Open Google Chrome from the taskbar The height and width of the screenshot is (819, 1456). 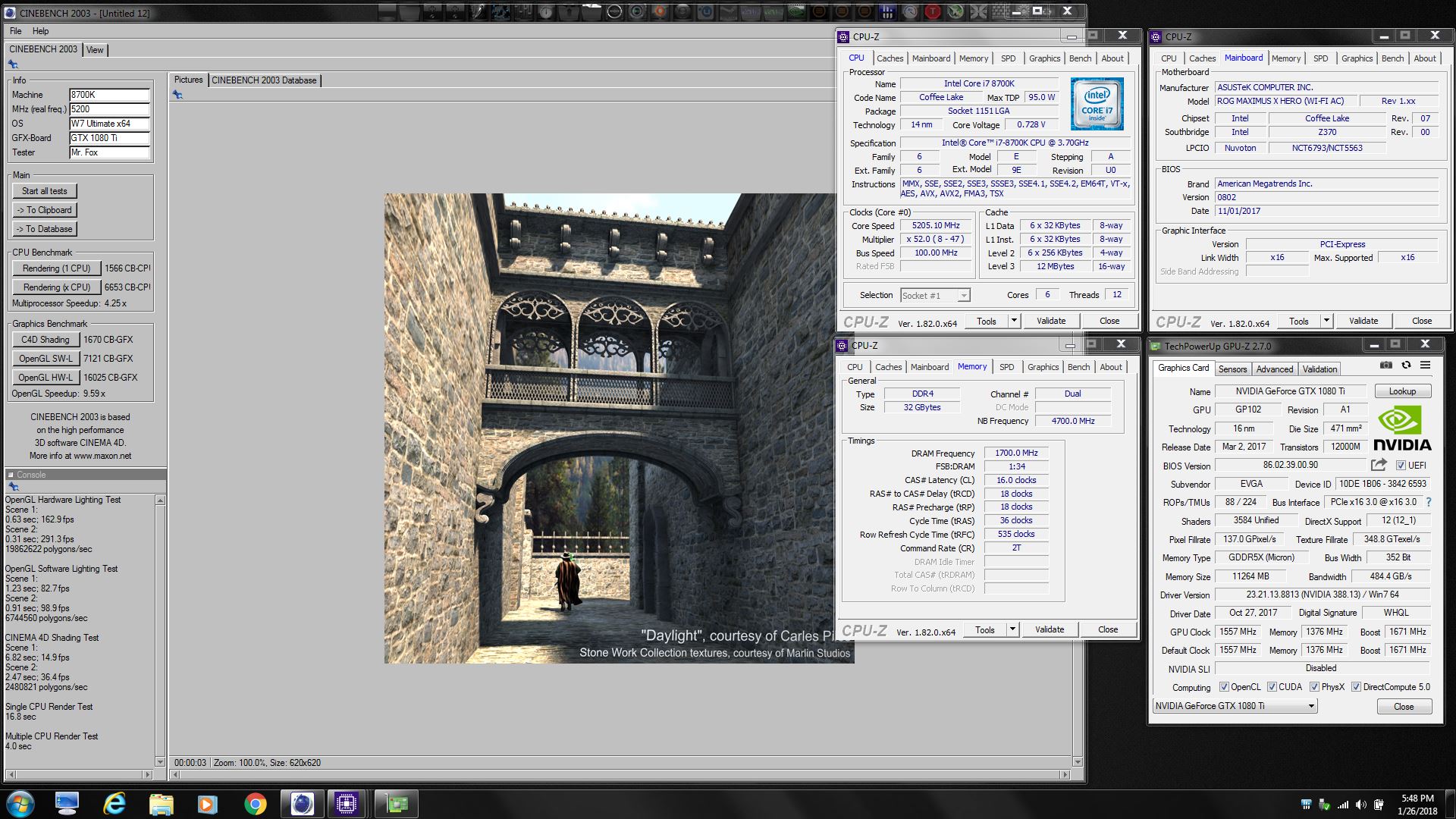(x=255, y=804)
